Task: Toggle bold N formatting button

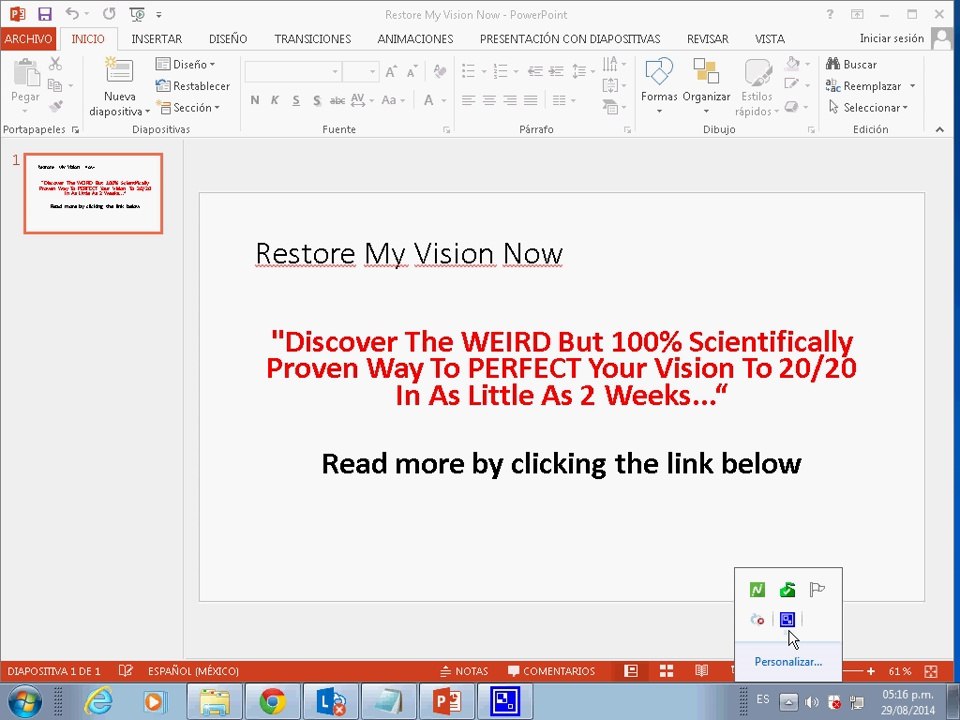Action: coord(255,100)
